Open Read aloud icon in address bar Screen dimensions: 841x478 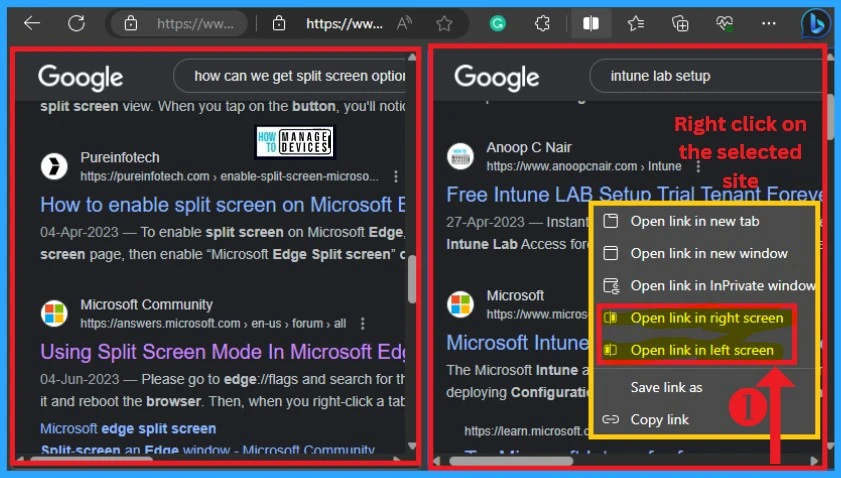pyautogui.click(x=404, y=23)
